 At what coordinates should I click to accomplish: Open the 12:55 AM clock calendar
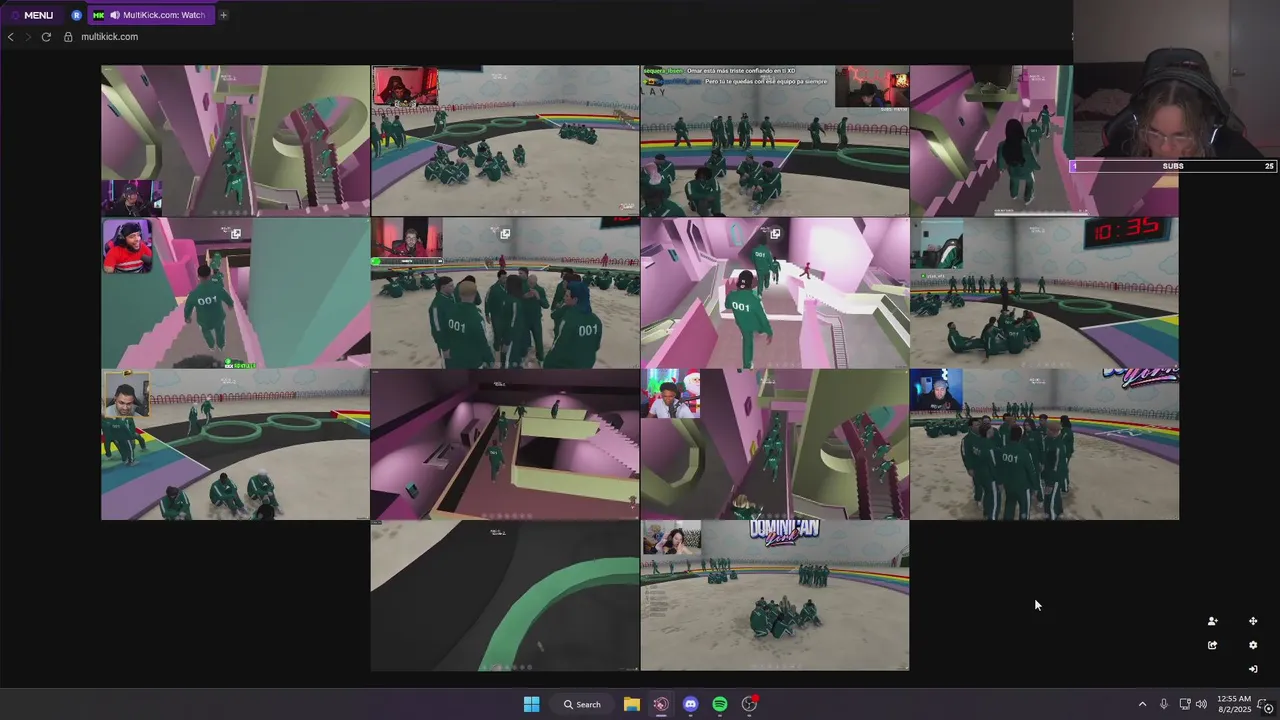(x=1234, y=704)
